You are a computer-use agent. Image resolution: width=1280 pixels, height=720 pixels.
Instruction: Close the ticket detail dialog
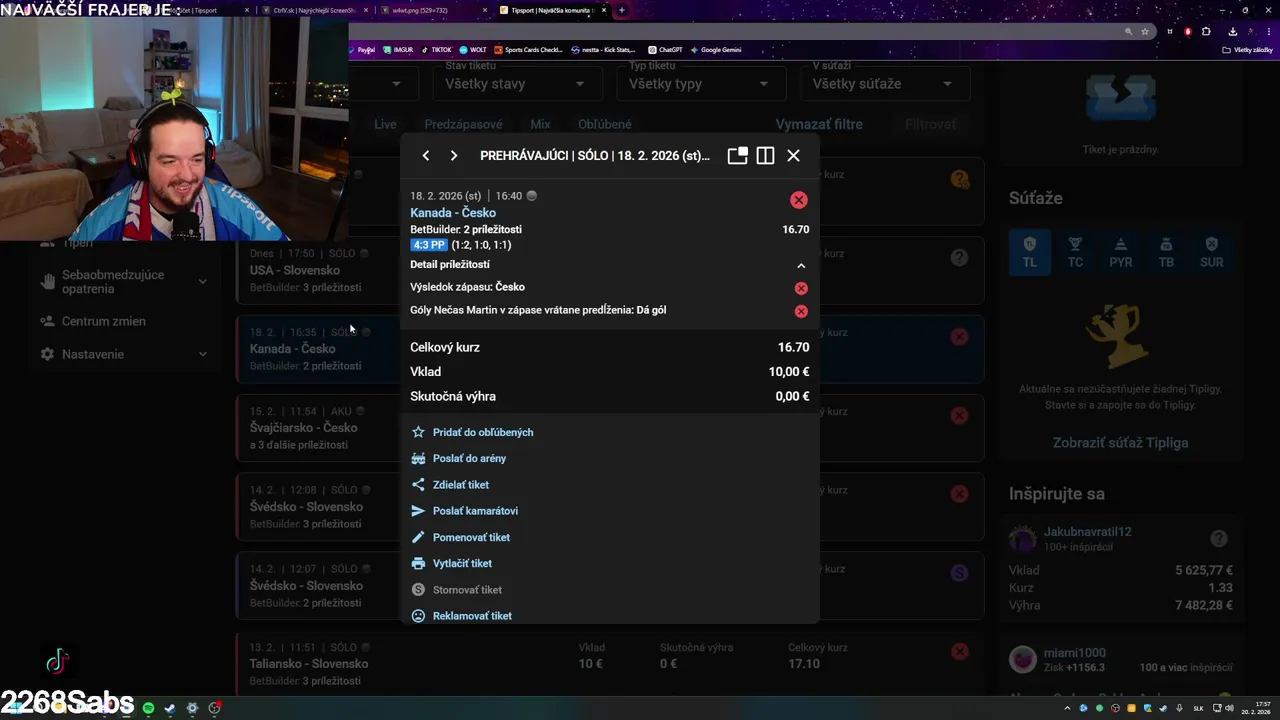pos(793,156)
